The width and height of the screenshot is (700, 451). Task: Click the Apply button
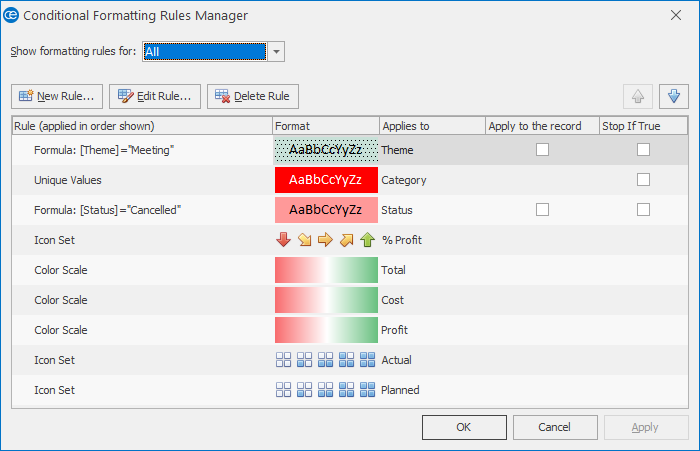coord(646,427)
